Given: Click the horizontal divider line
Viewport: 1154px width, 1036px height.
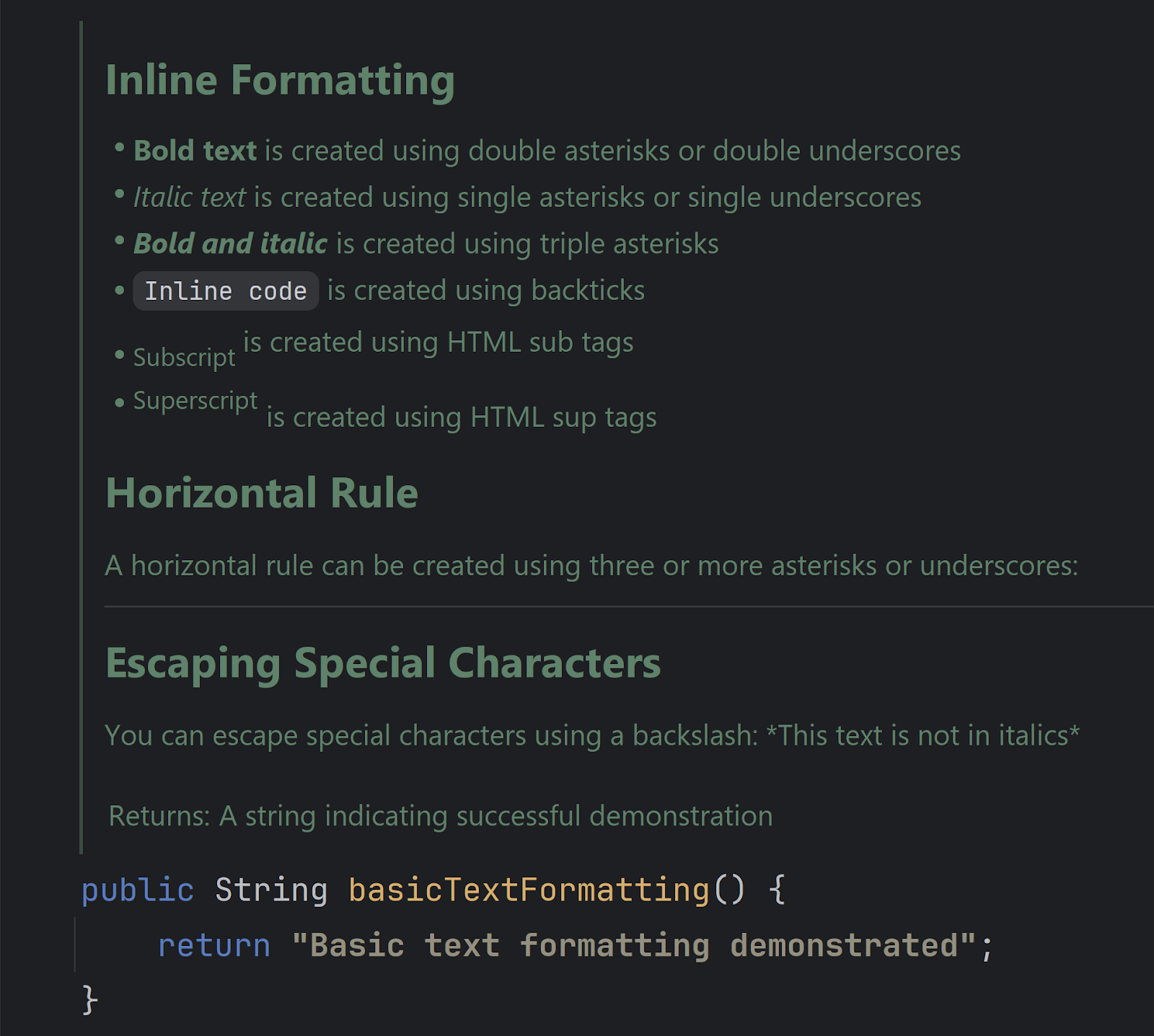Looking at the screenshot, I should pos(629,607).
